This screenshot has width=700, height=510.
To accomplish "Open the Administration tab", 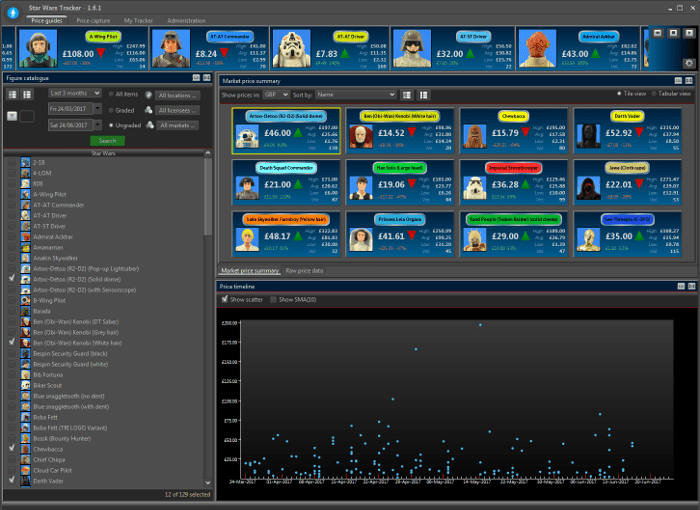I will [186, 21].
